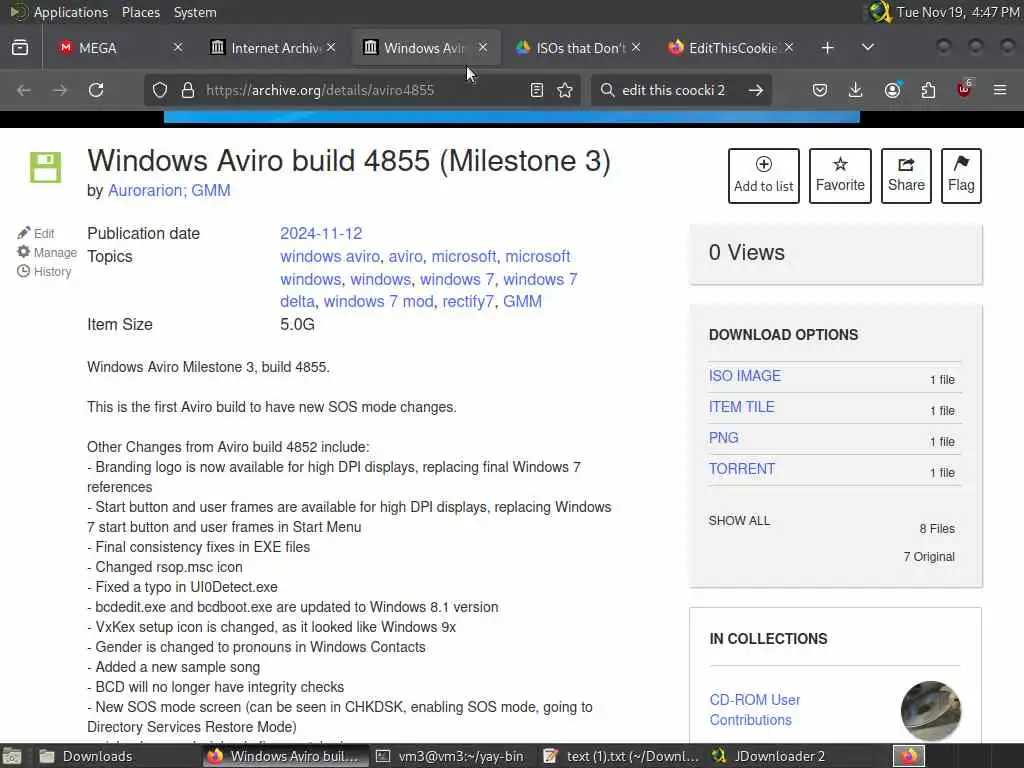Go back with the left arrow button
1024x768 pixels.
[24, 90]
